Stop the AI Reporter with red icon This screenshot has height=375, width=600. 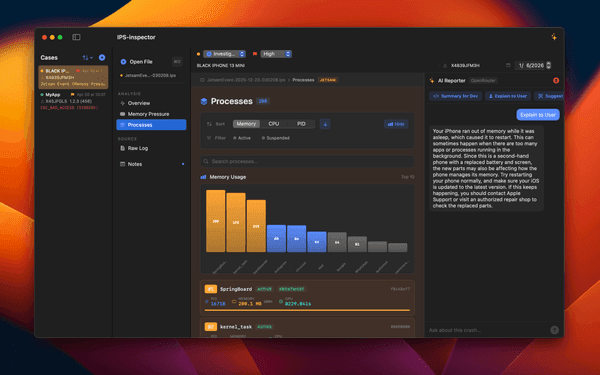tap(556, 80)
